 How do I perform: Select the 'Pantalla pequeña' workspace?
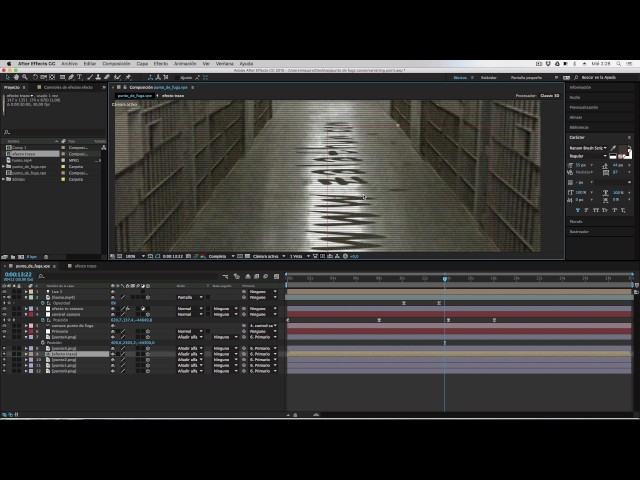(x=527, y=78)
